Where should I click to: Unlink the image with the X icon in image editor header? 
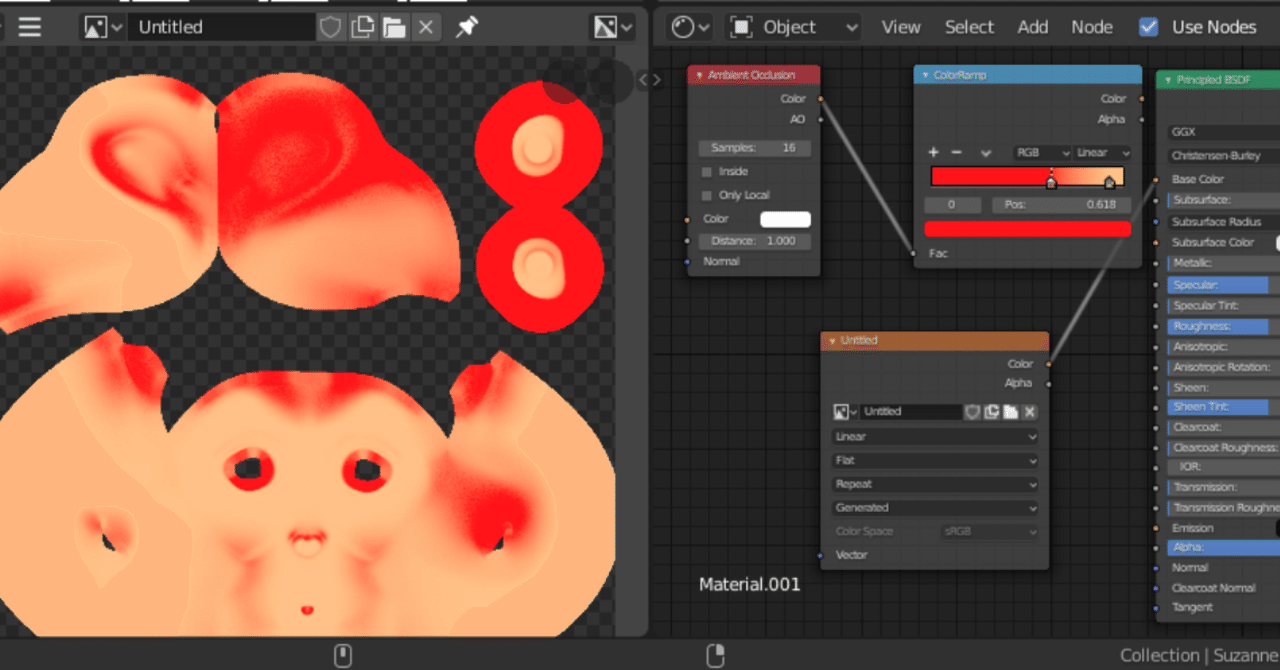click(425, 27)
